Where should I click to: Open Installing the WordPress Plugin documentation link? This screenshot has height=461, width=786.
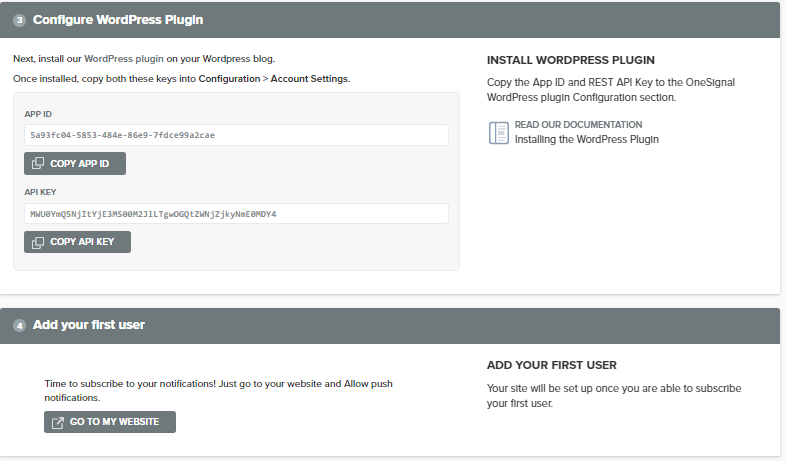(x=586, y=139)
